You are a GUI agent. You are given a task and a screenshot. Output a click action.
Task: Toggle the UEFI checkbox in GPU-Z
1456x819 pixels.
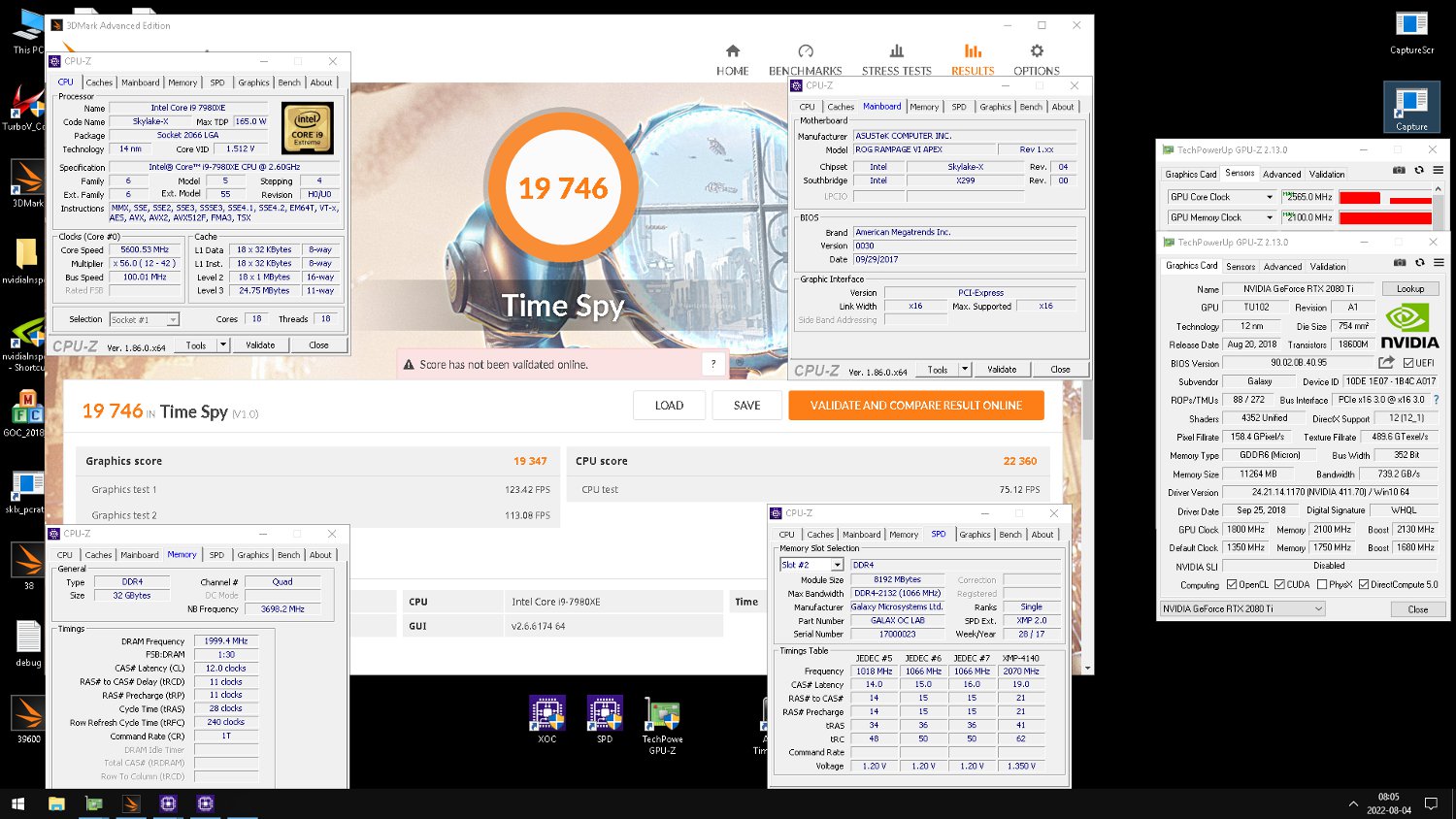click(1408, 363)
